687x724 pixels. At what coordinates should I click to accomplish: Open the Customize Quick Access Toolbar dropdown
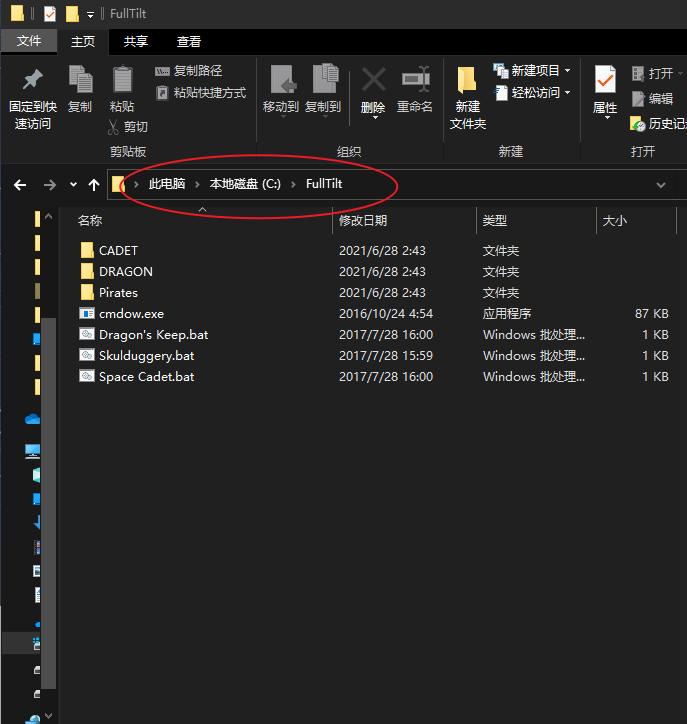[x=90, y=15]
